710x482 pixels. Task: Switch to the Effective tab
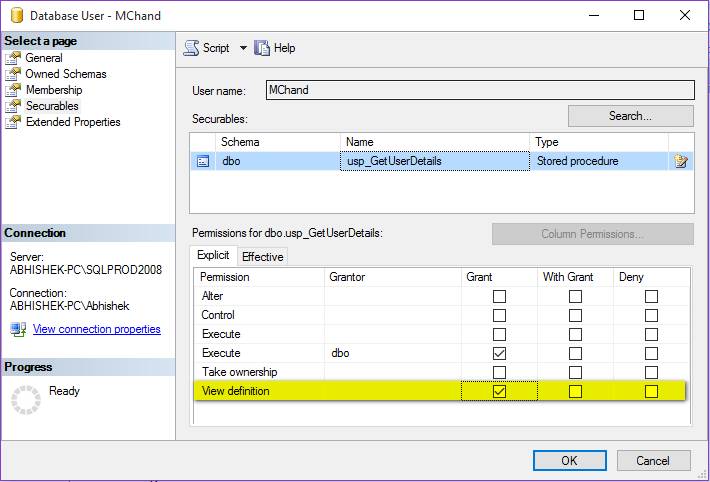[263, 257]
